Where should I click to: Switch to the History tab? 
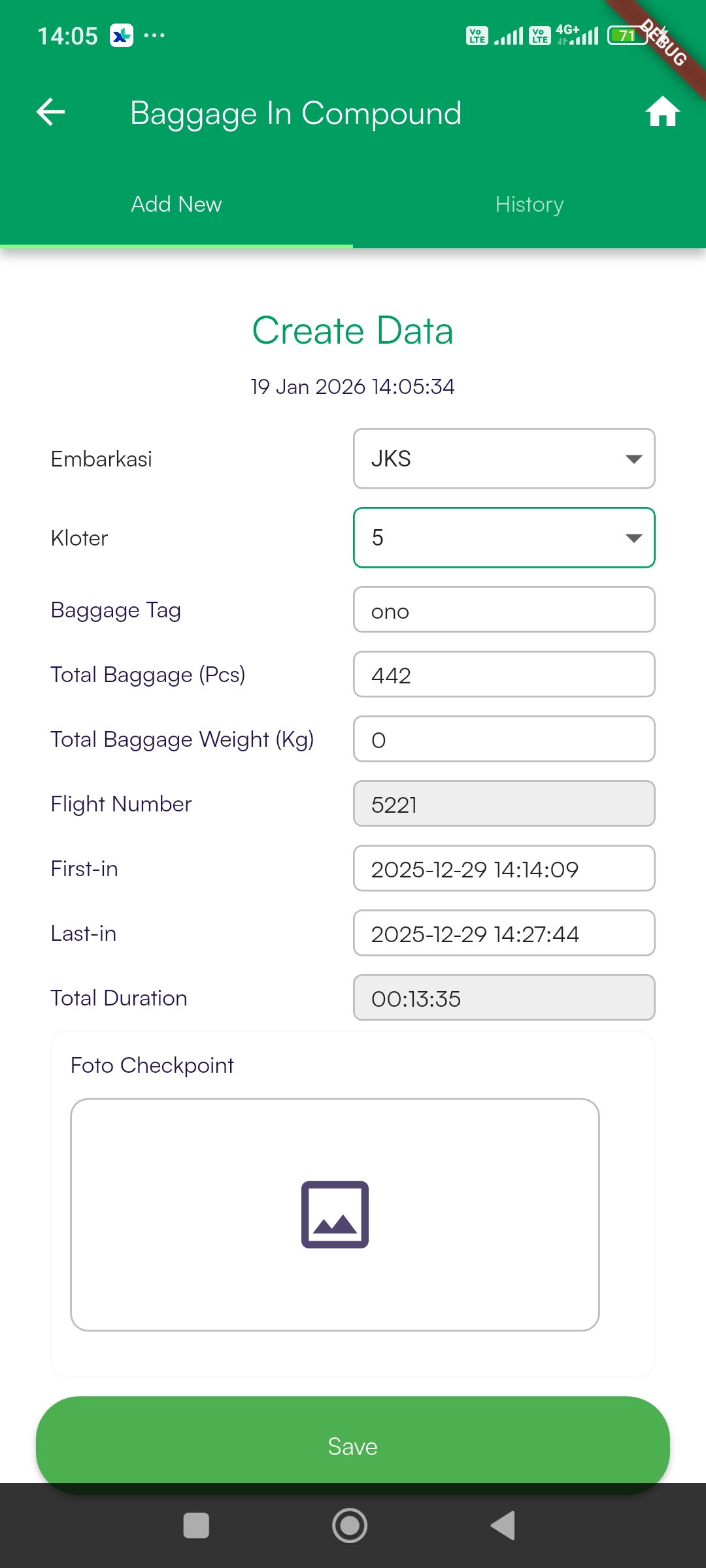pyautogui.click(x=529, y=204)
